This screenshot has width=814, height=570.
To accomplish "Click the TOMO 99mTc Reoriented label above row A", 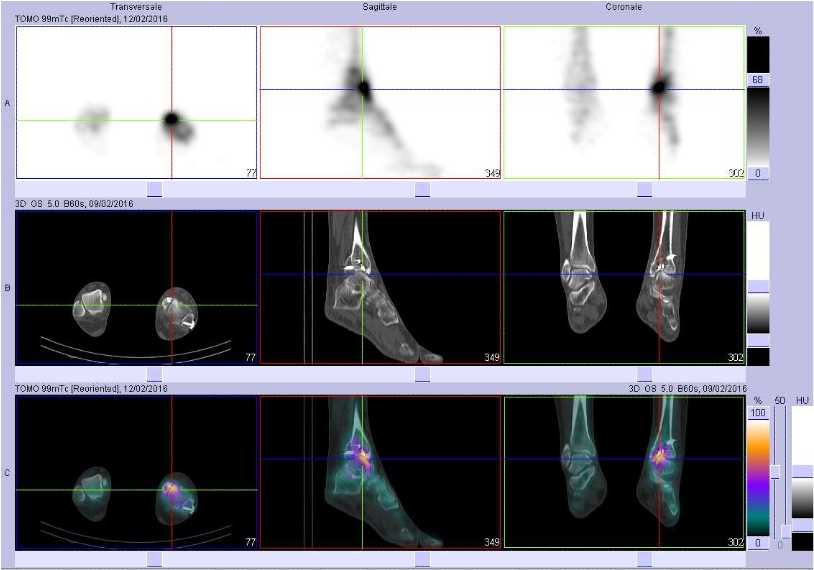I will tap(91, 19).
